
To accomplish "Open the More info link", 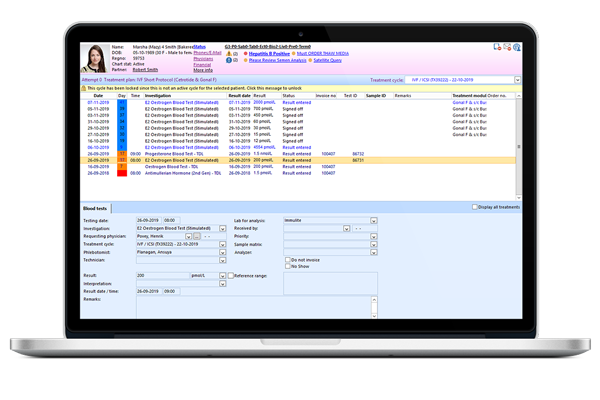I will pos(203,70).
